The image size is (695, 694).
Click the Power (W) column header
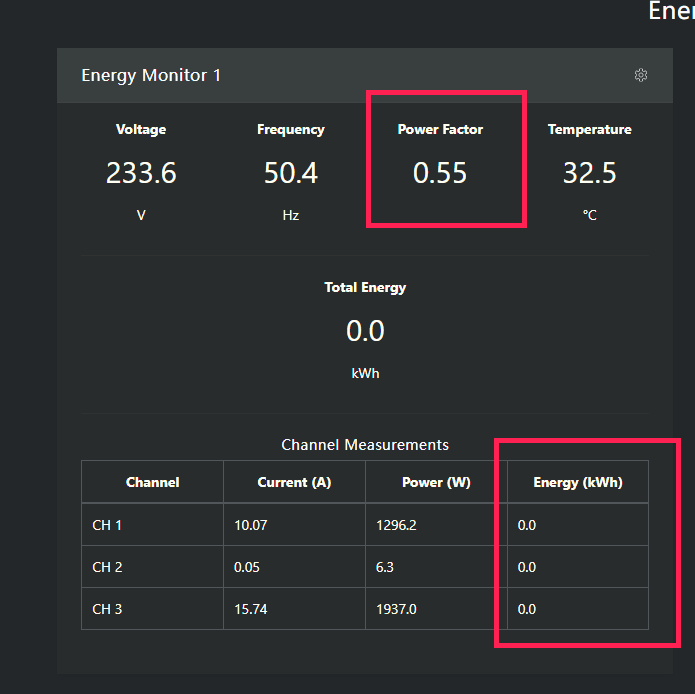(436, 482)
